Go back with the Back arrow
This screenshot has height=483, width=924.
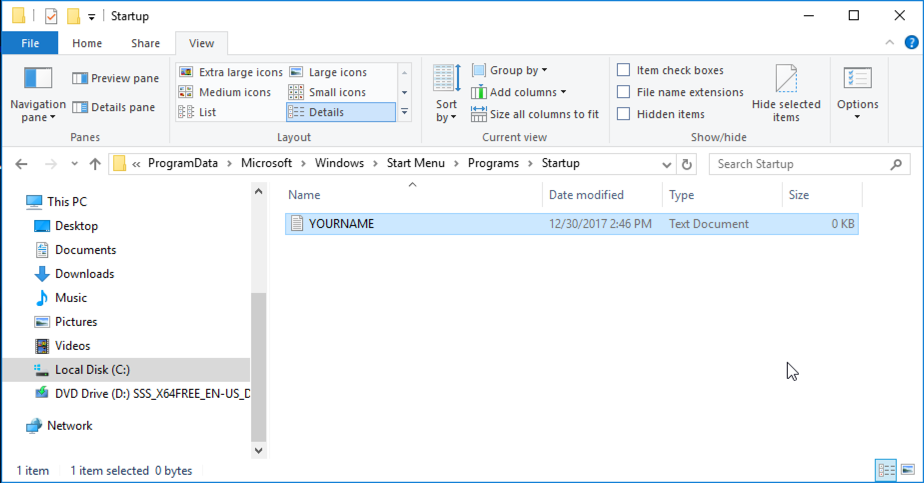[x=21, y=164]
